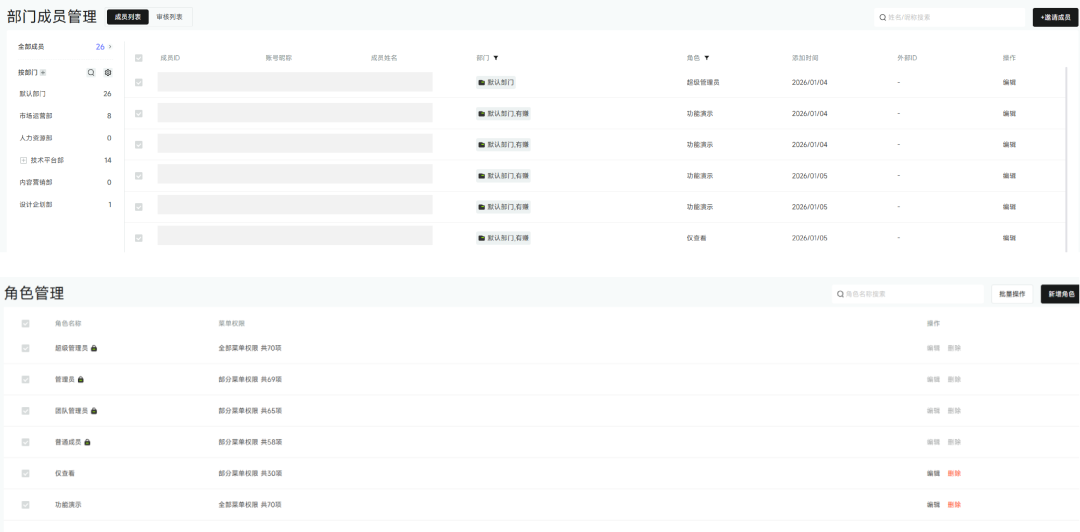Click the lock icon beside 团队管理员 role
Viewport: 1080px width, 532px height.
pyautogui.click(x=94, y=411)
